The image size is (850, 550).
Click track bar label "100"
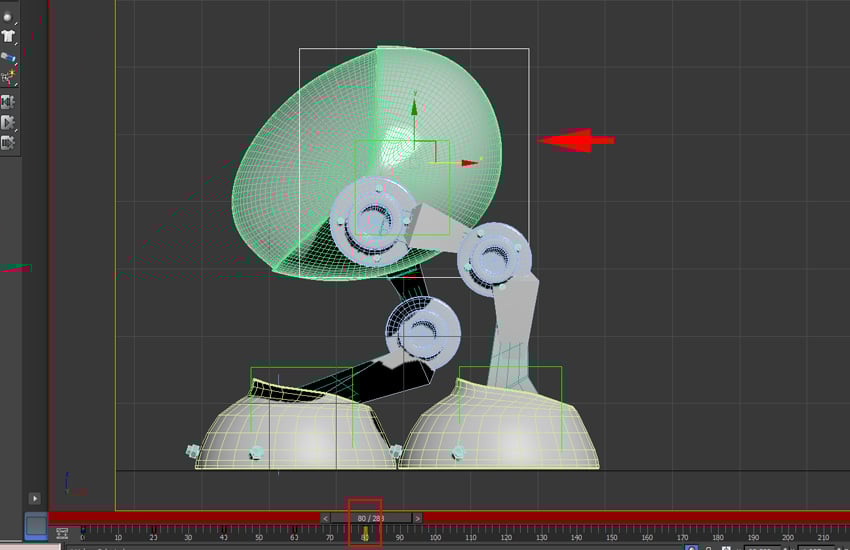tap(435, 538)
